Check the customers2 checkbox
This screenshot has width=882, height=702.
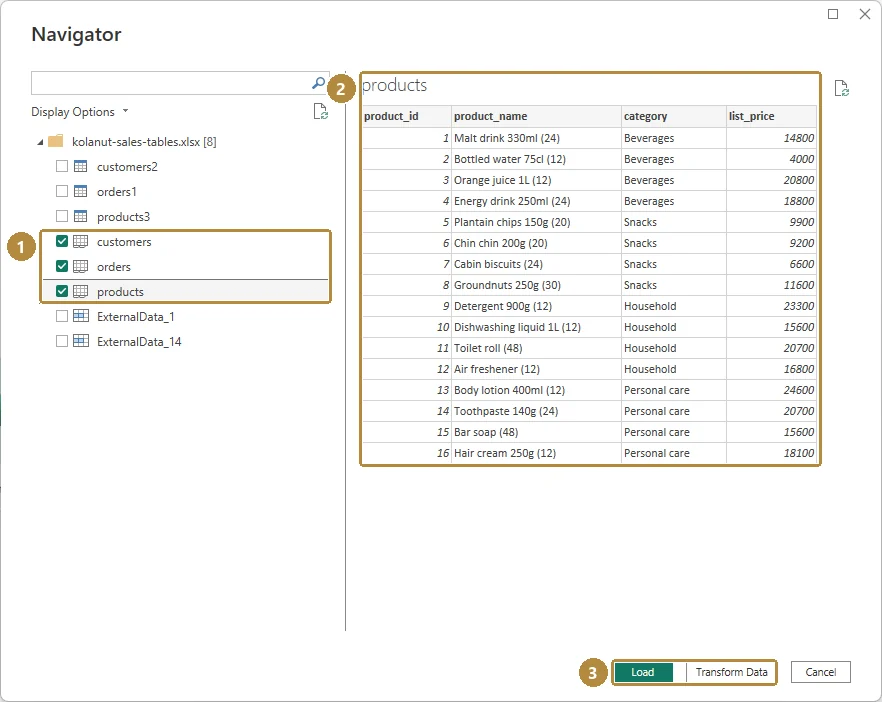tap(62, 166)
